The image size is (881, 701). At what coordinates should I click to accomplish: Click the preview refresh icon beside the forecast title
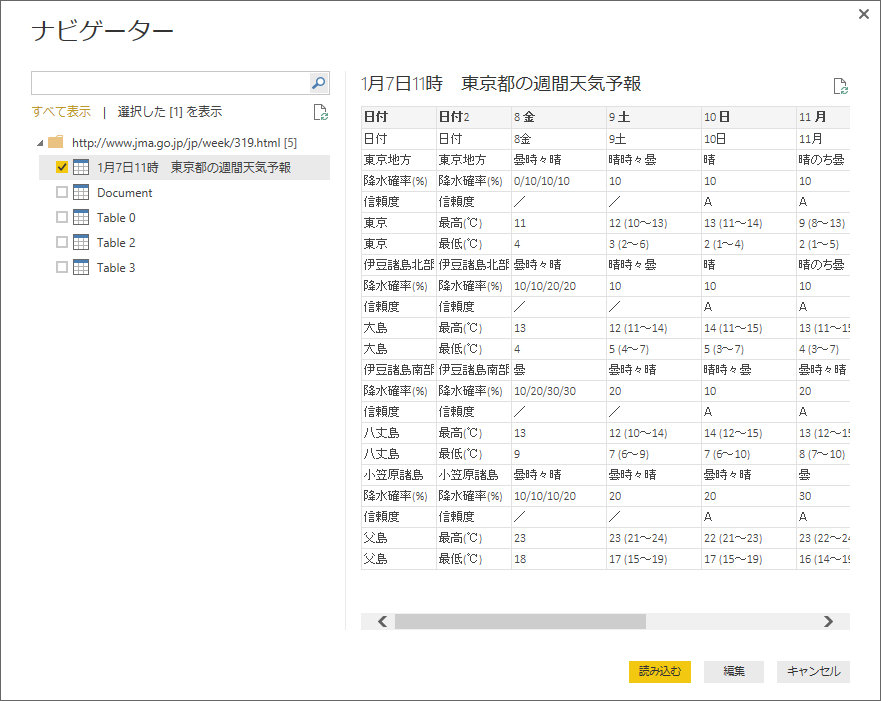tap(841, 86)
